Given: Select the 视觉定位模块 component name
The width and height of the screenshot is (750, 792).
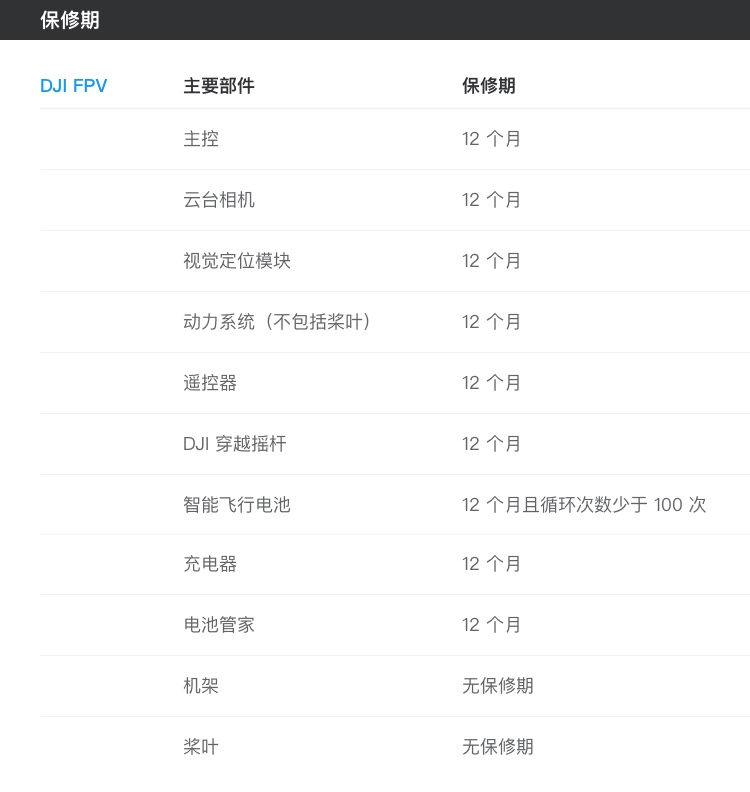Looking at the screenshot, I should pos(237,261).
